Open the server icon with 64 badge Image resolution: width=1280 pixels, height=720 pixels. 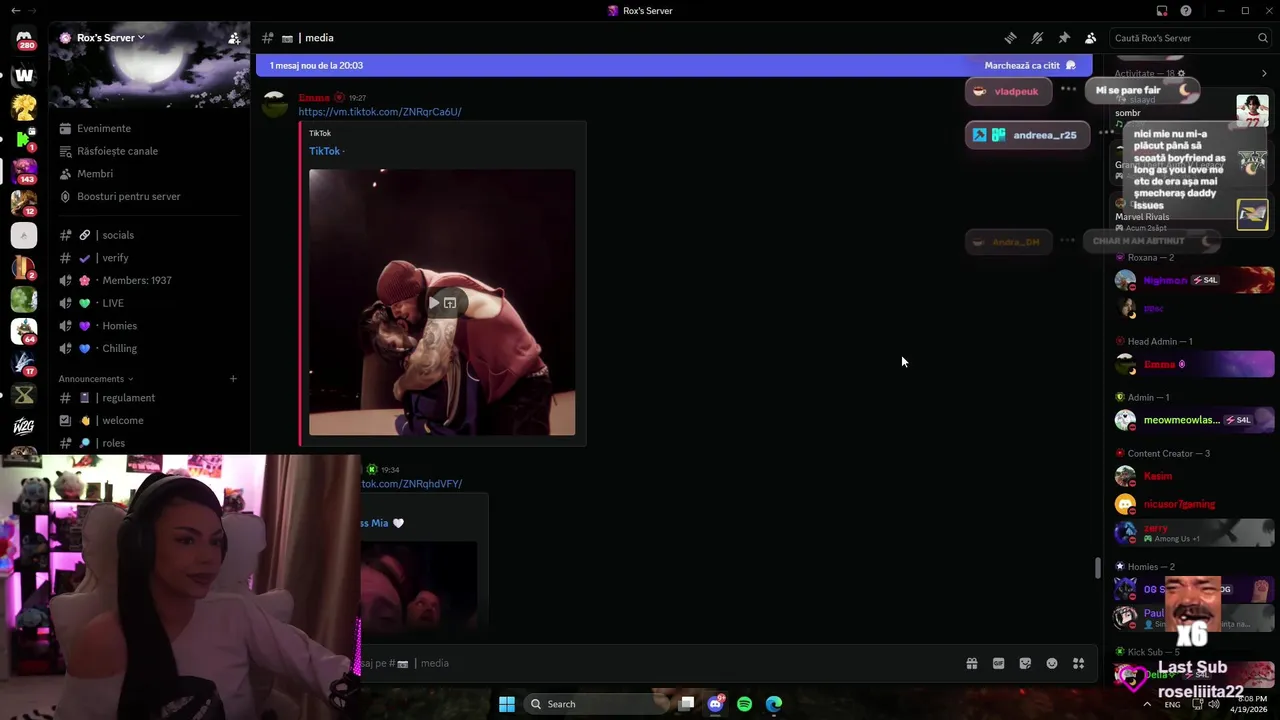tap(24, 331)
